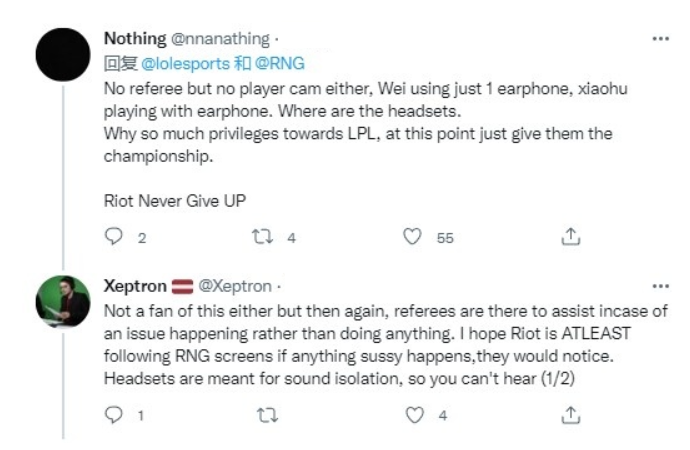Reply to Nothing's tweet
The image size is (690, 450).
click(112, 237)
